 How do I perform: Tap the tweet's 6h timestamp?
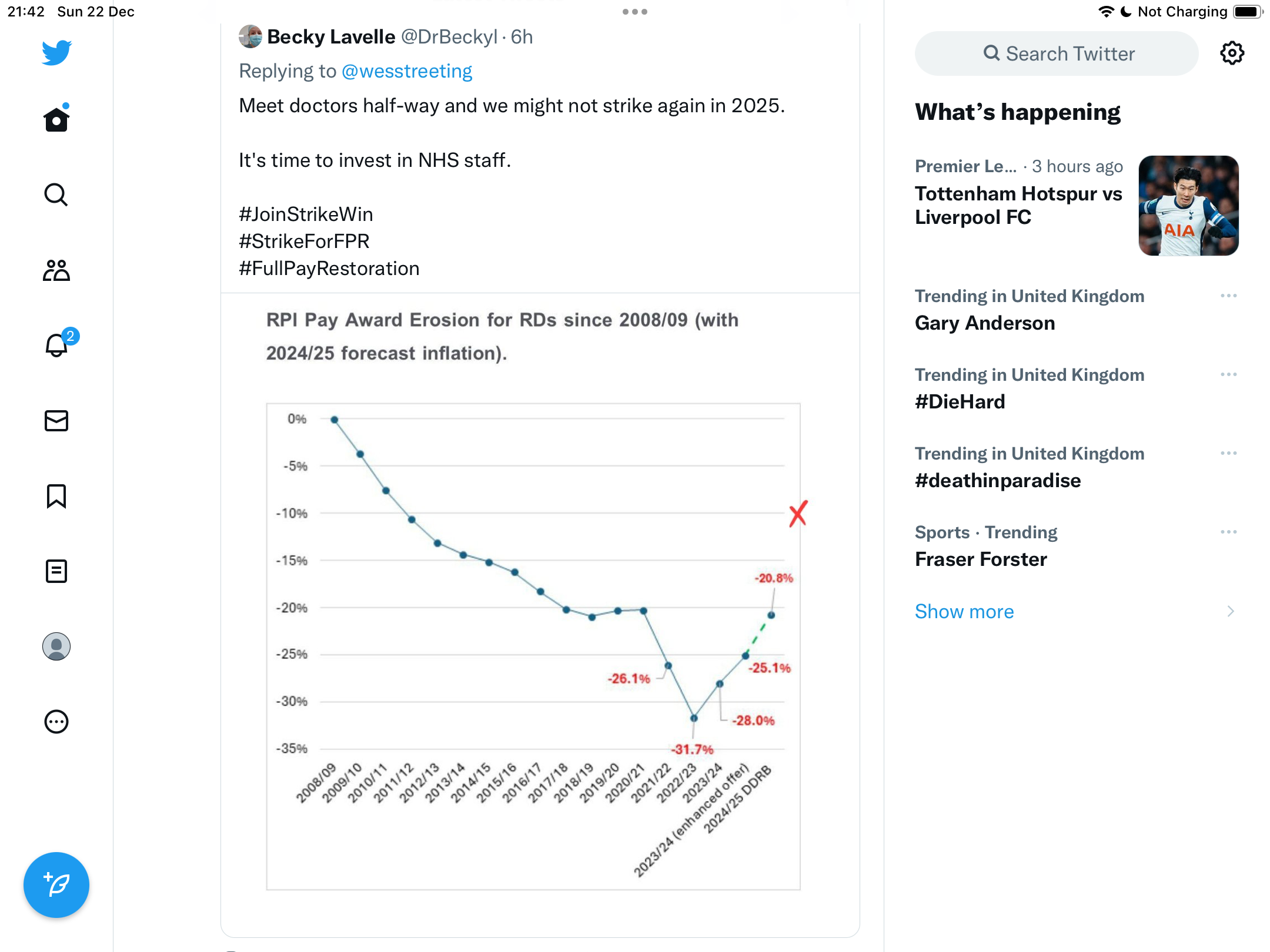pyautogui.click(x=522, y=37)
